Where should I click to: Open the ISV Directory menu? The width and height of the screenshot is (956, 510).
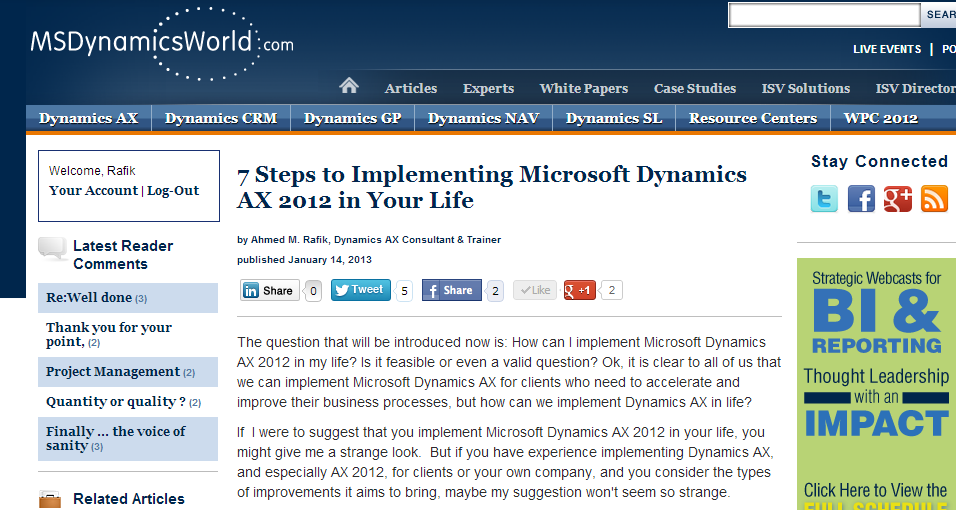(x=915, y=88)
